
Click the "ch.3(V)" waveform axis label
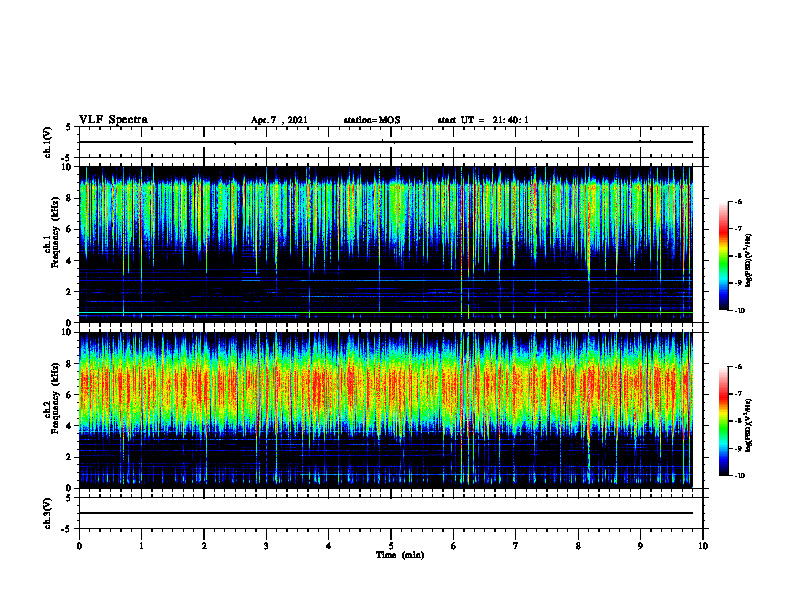click(47, 513)
